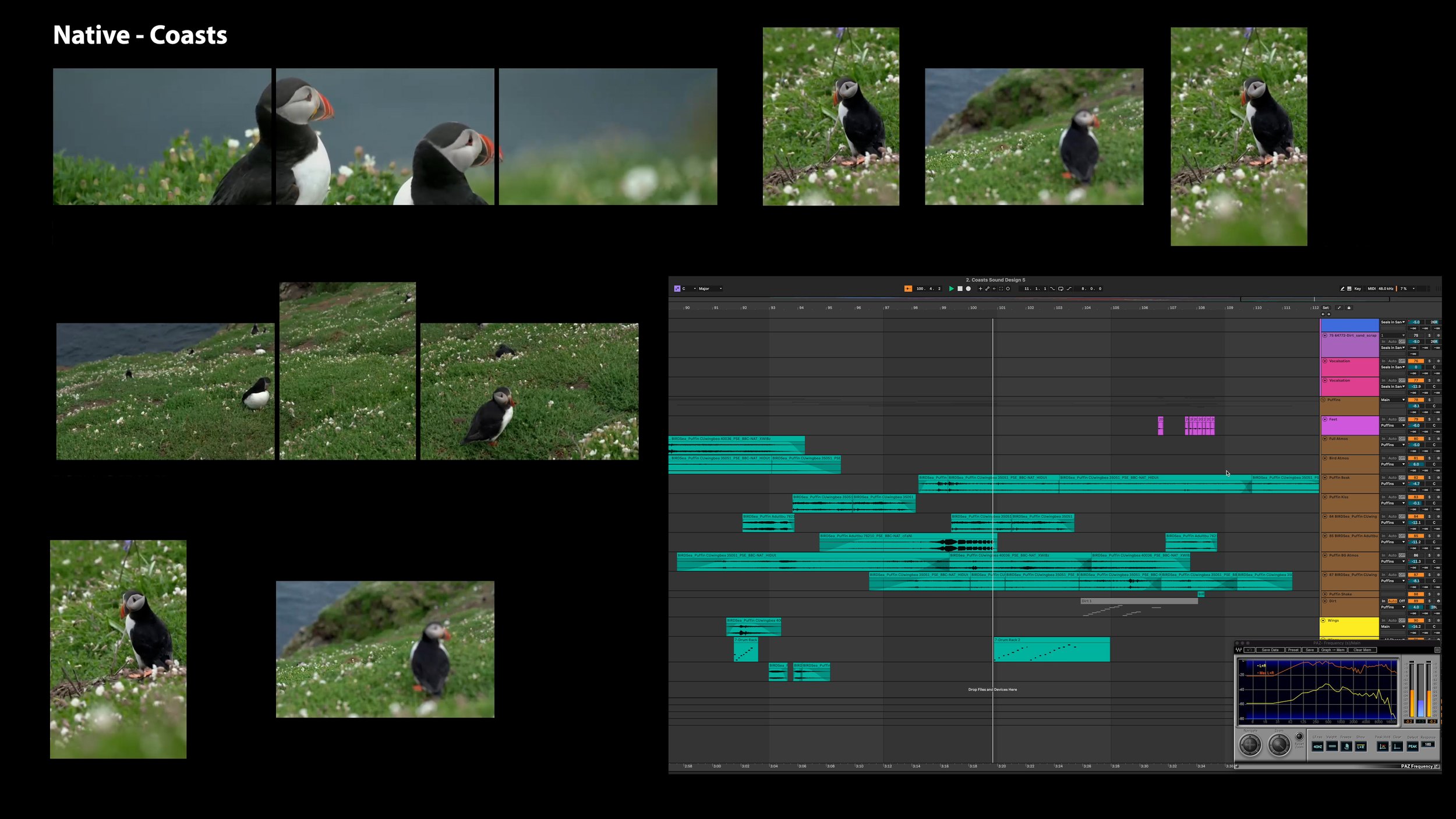1456x819 pixels.
Task: Click the lock icon beside Set button
Action: tap(1349, 308)
